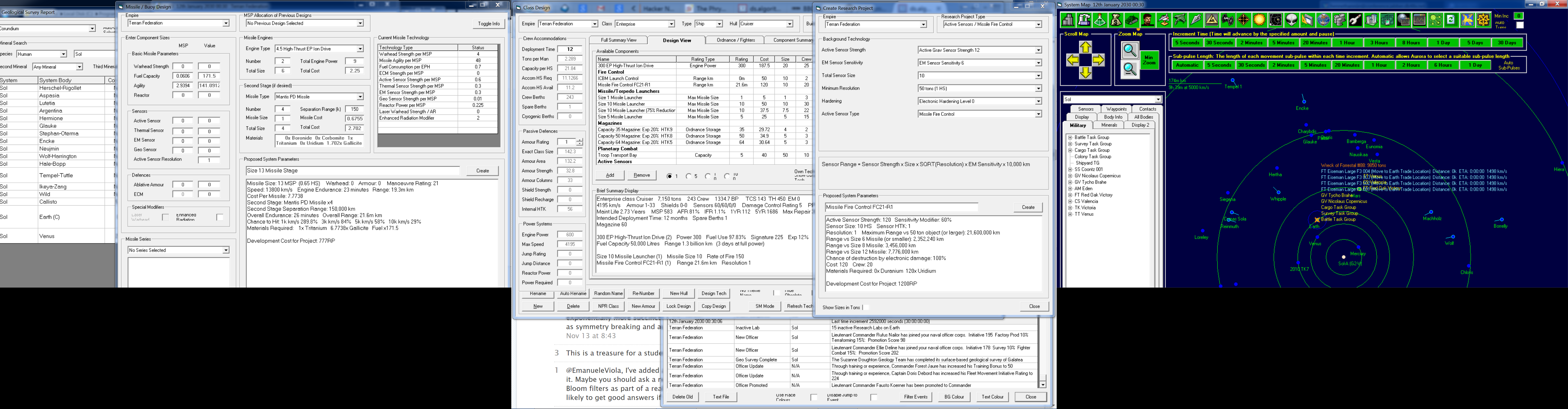Open the Waypoints tab
Viewport: 1568px width, 409px height.
tap(1117, 109)
